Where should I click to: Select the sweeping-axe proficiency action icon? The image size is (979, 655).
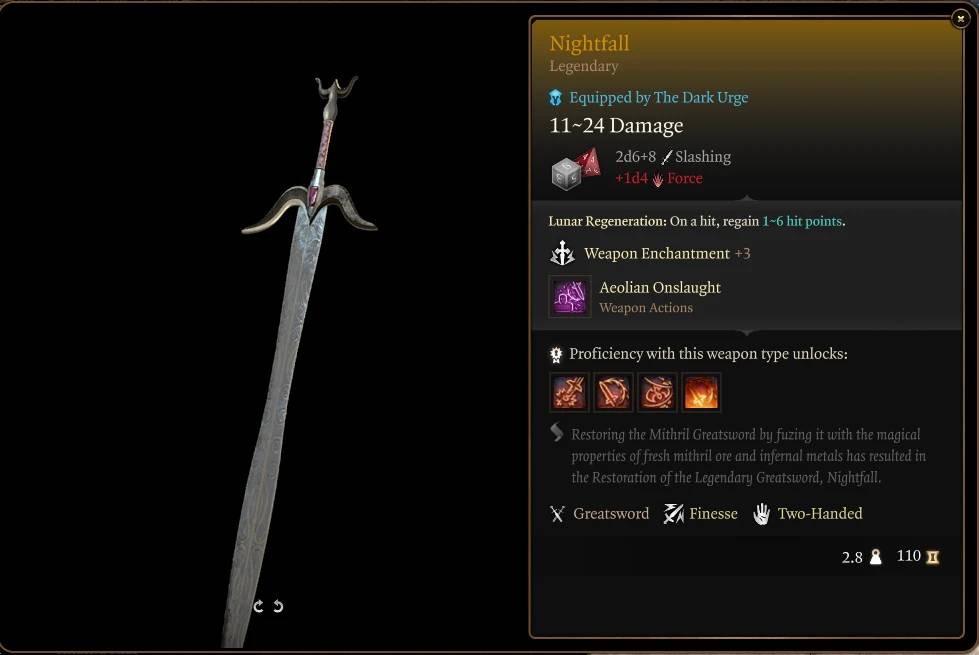point(657,392)
